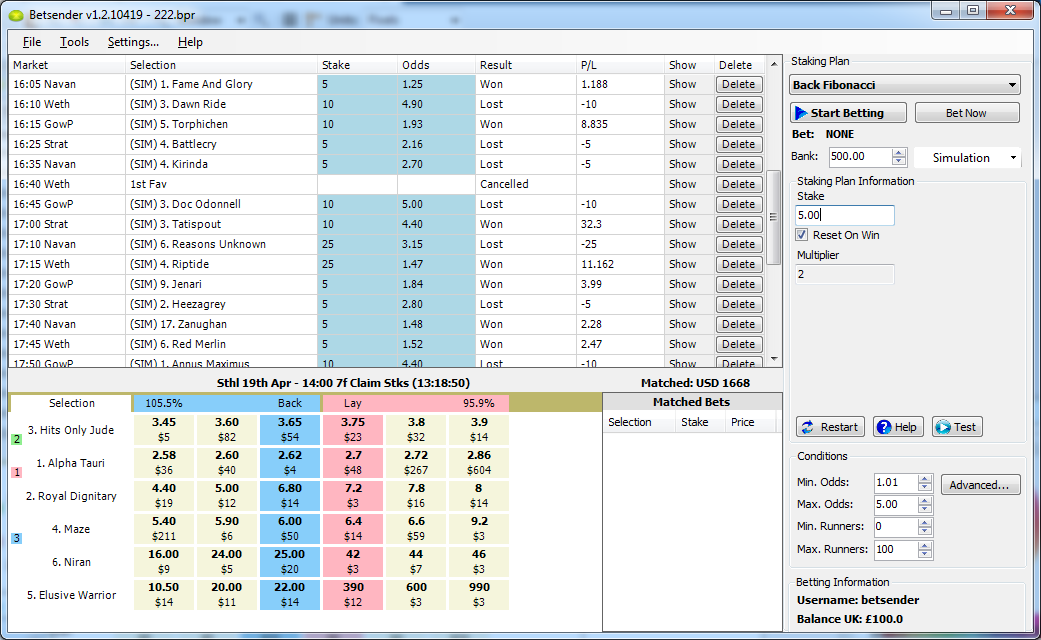Select the 3. Hits Only Jude runner
Image resolution: width=1041 pixels, height=640 pixels.
click(71, 430)
